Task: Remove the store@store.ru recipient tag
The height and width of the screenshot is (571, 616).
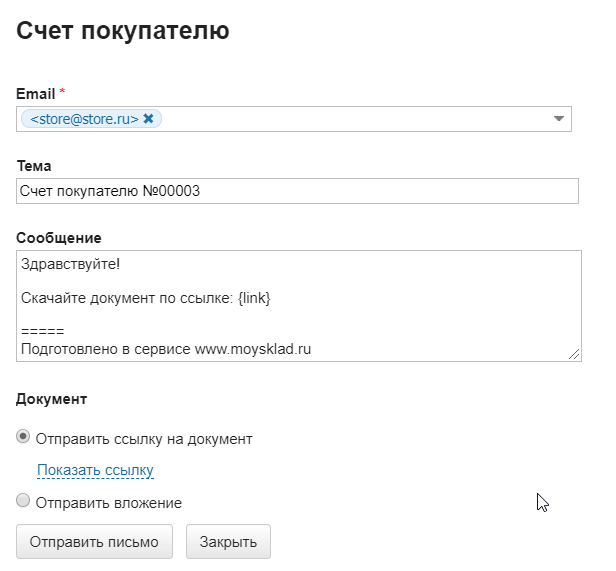Action: coord(149,119)
